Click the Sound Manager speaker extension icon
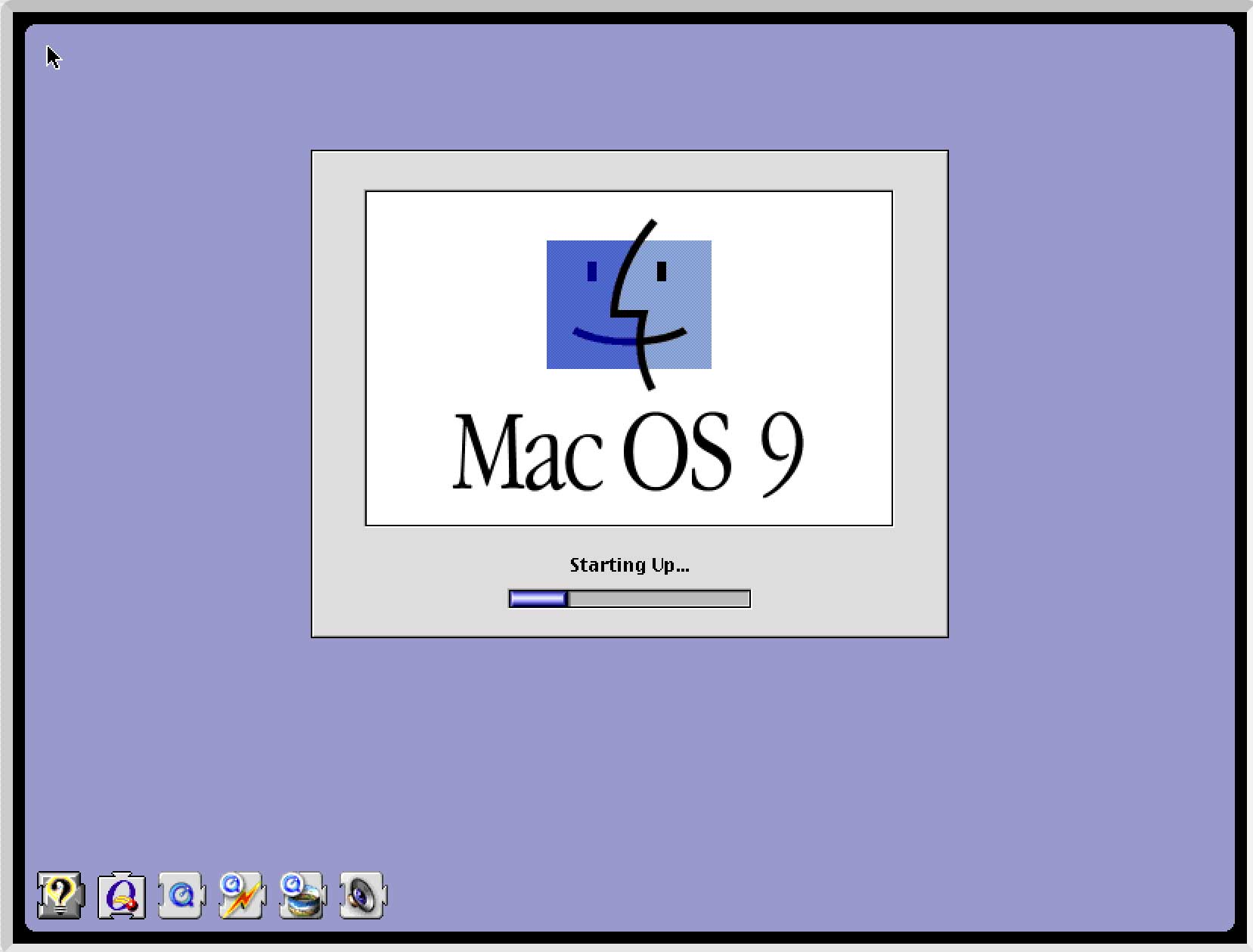 [363, 895]
